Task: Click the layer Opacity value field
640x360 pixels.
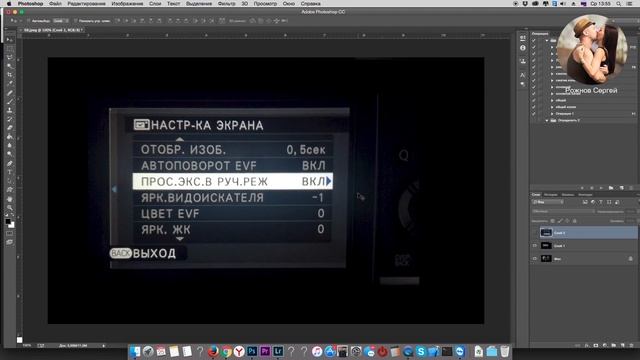Action: [x=631, y=211]
